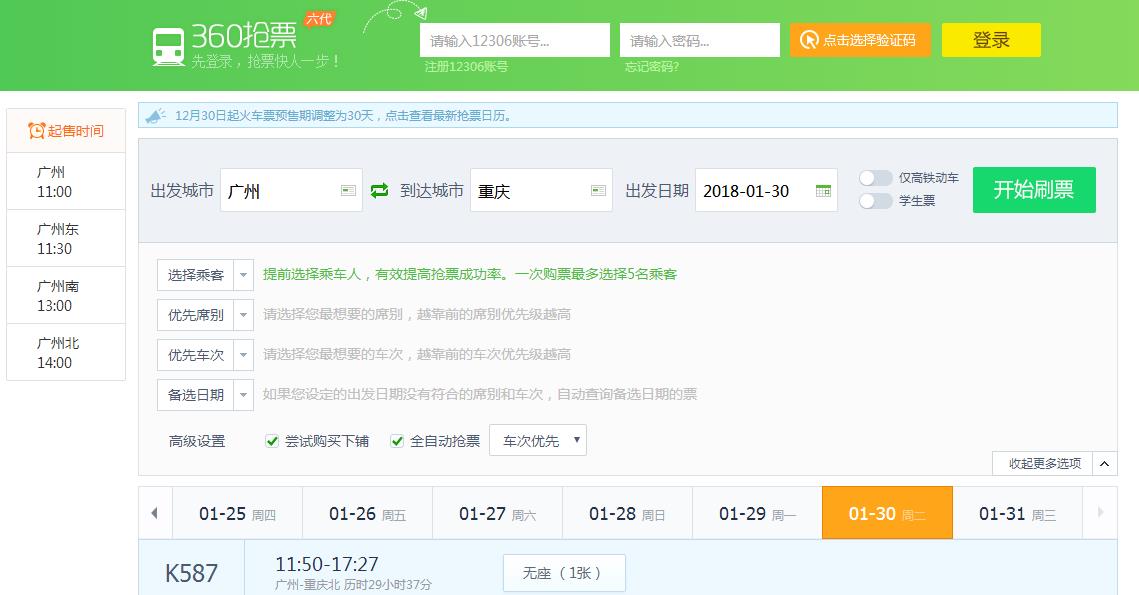Turn on the 学生票 switch
The width and height of the screenshot is (1139, 595).
coord(876,200)
